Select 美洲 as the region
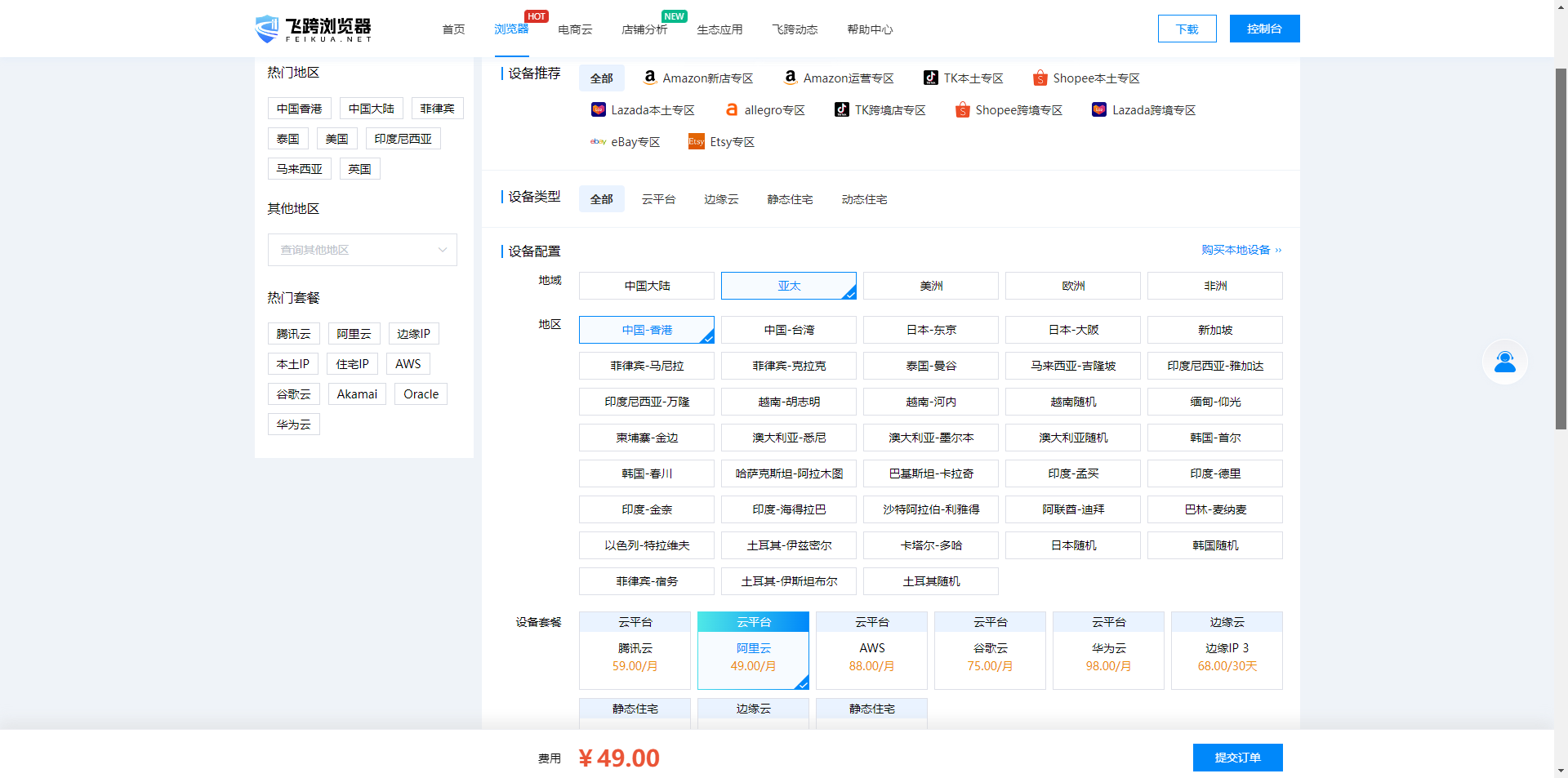Viewport: 1568px width, 778px height. click(x=930, y=286)
